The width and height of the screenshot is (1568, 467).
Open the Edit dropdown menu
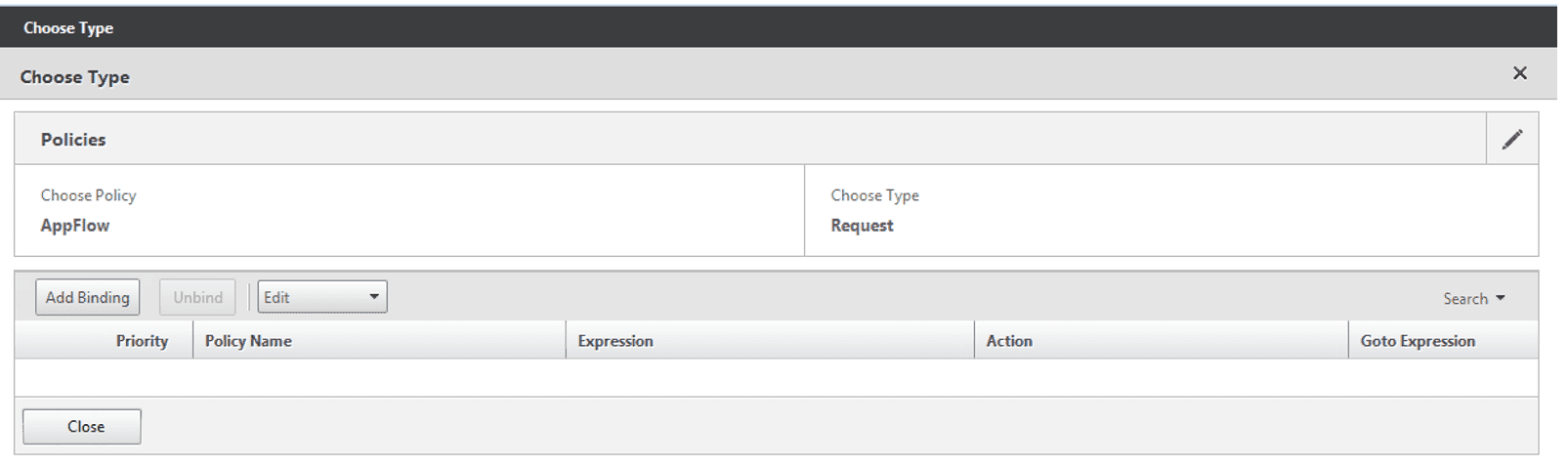[322, 297]
